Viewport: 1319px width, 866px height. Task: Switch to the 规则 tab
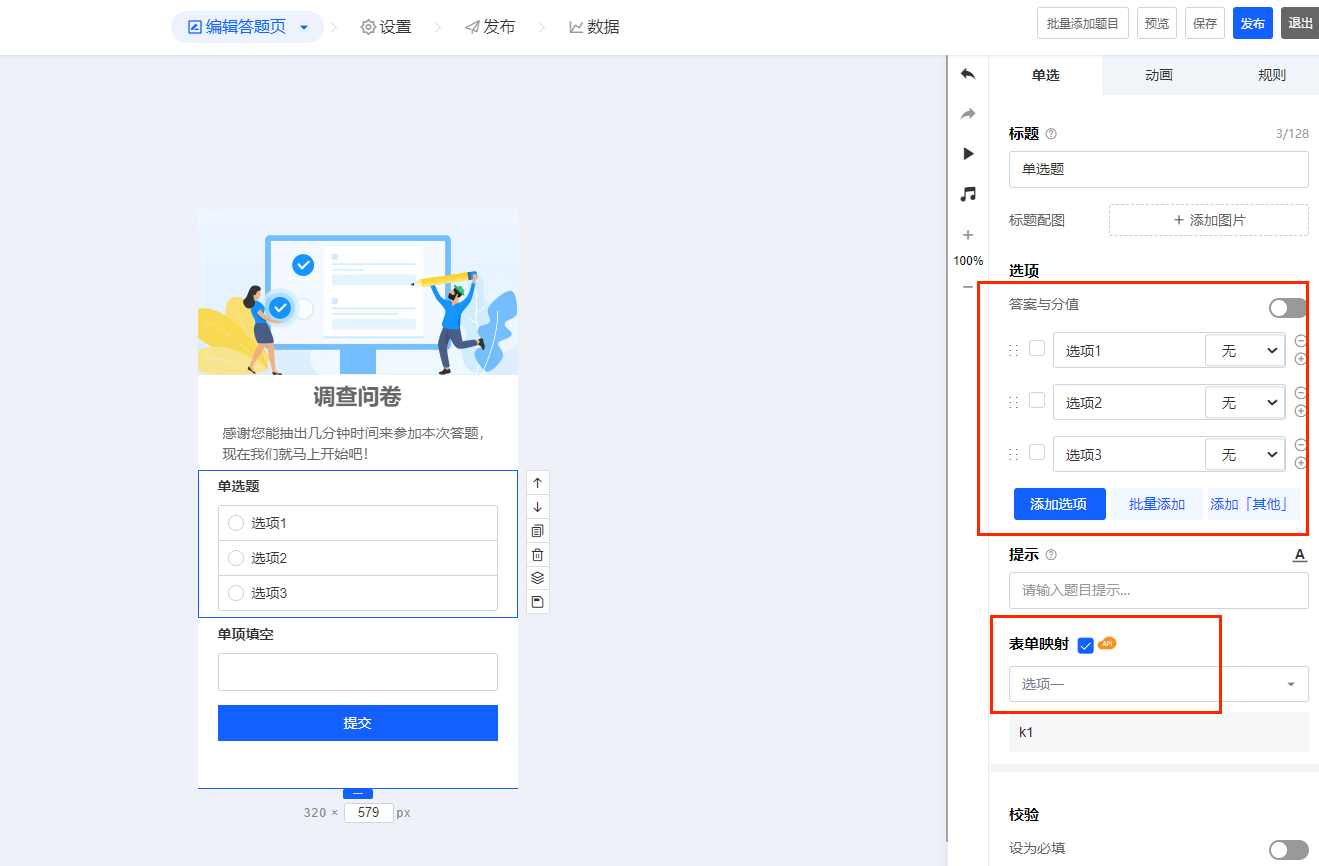coord(1271,75)
